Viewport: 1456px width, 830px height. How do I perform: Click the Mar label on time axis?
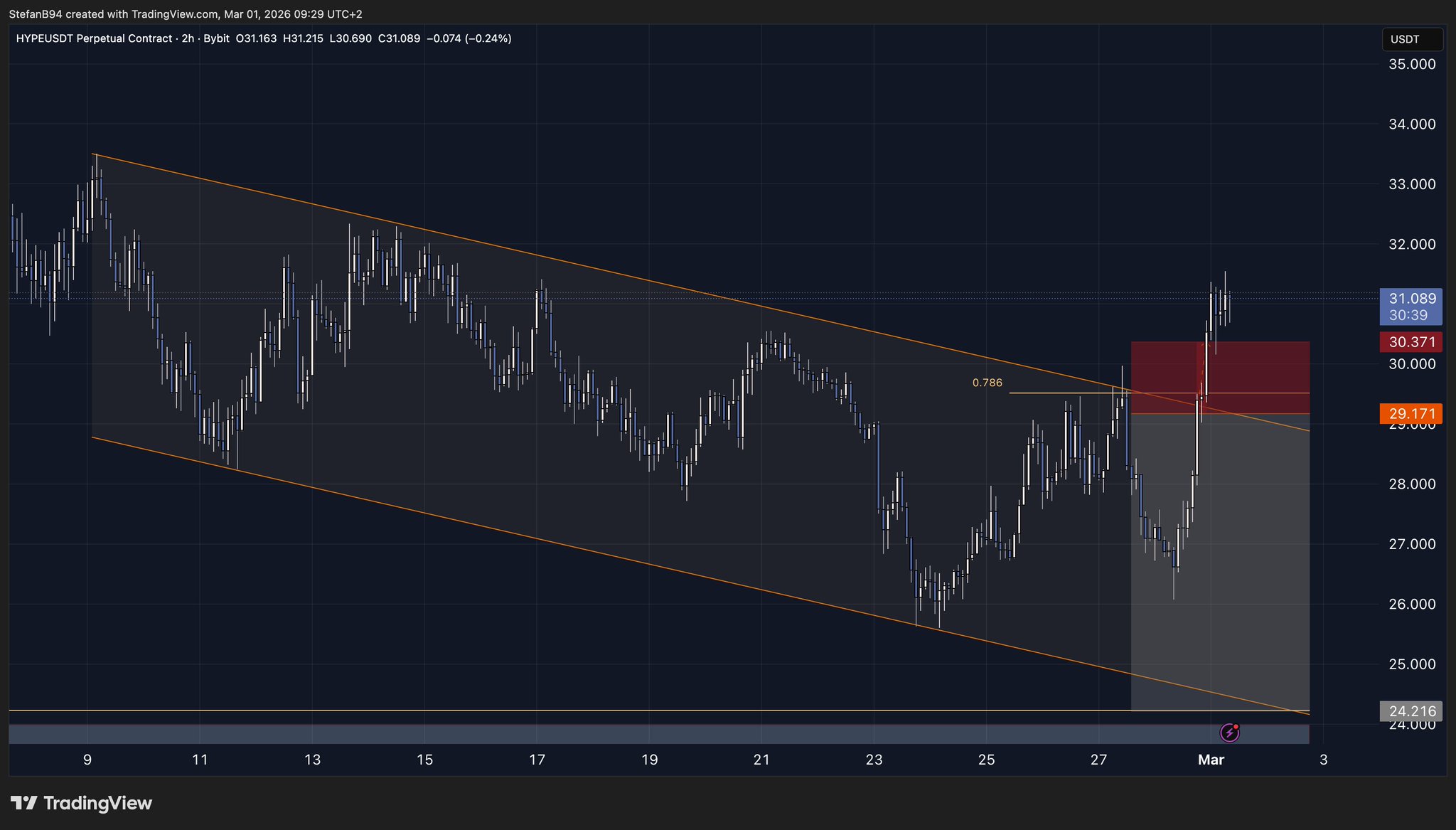(1211, 760)
